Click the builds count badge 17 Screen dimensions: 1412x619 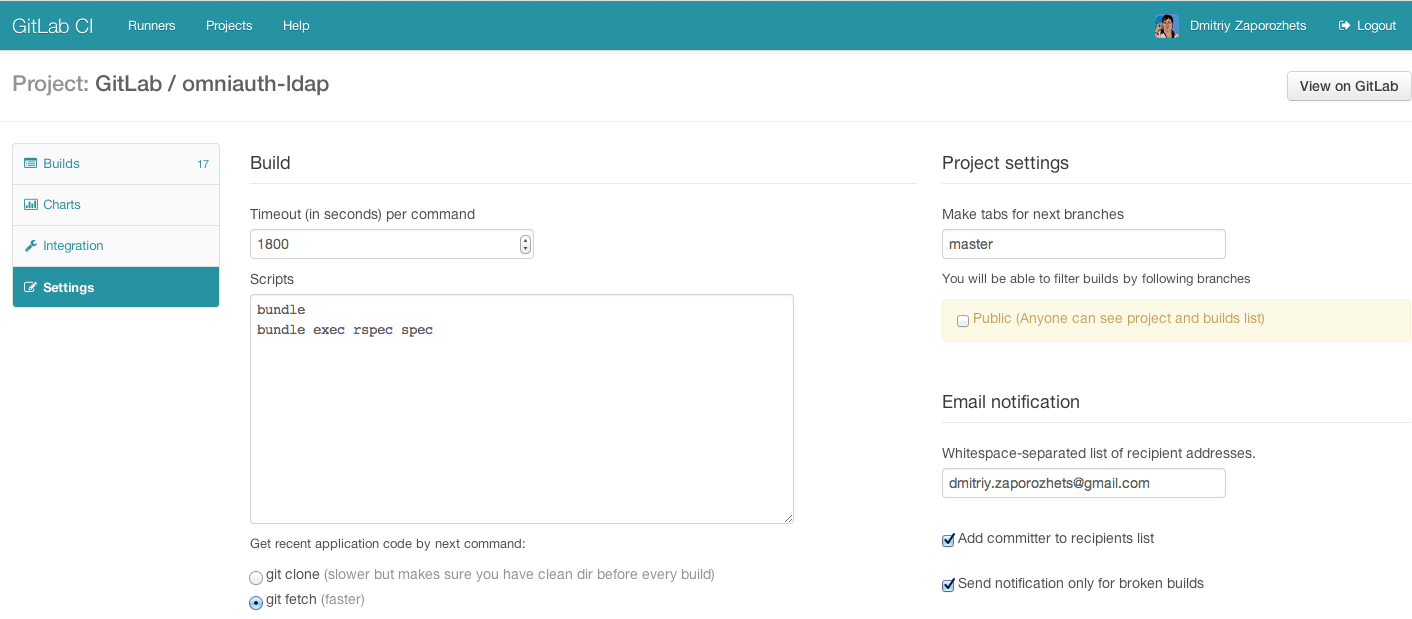[x=203, y=164]
